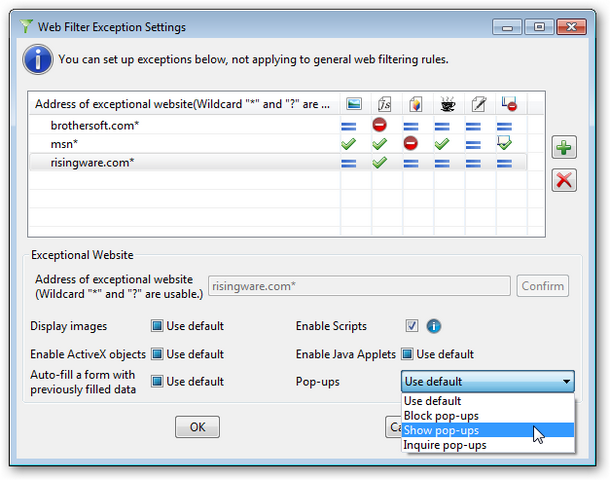Select Block pop-ups from the list
This screenshot has height=480, width=610.
pos(443,415)
